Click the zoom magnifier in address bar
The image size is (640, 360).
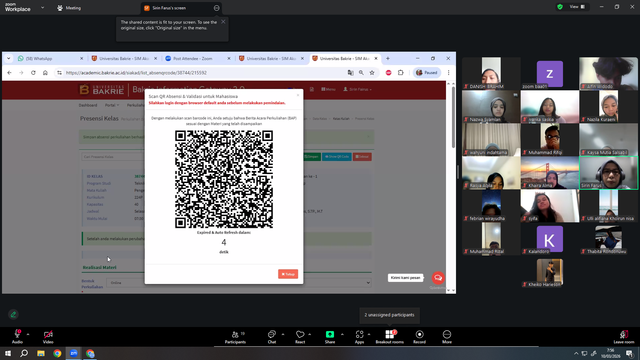point(361,73)
